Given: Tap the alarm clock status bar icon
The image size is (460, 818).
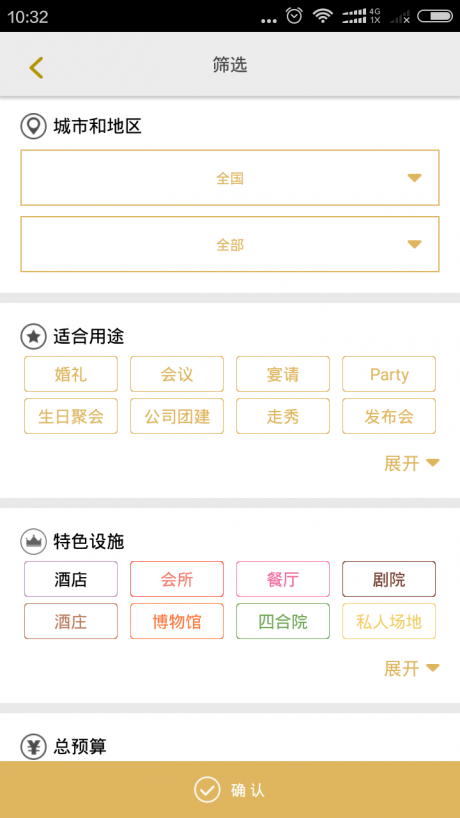Looking at the screenshot, I should pyautogui.click(x=294, y=16).
